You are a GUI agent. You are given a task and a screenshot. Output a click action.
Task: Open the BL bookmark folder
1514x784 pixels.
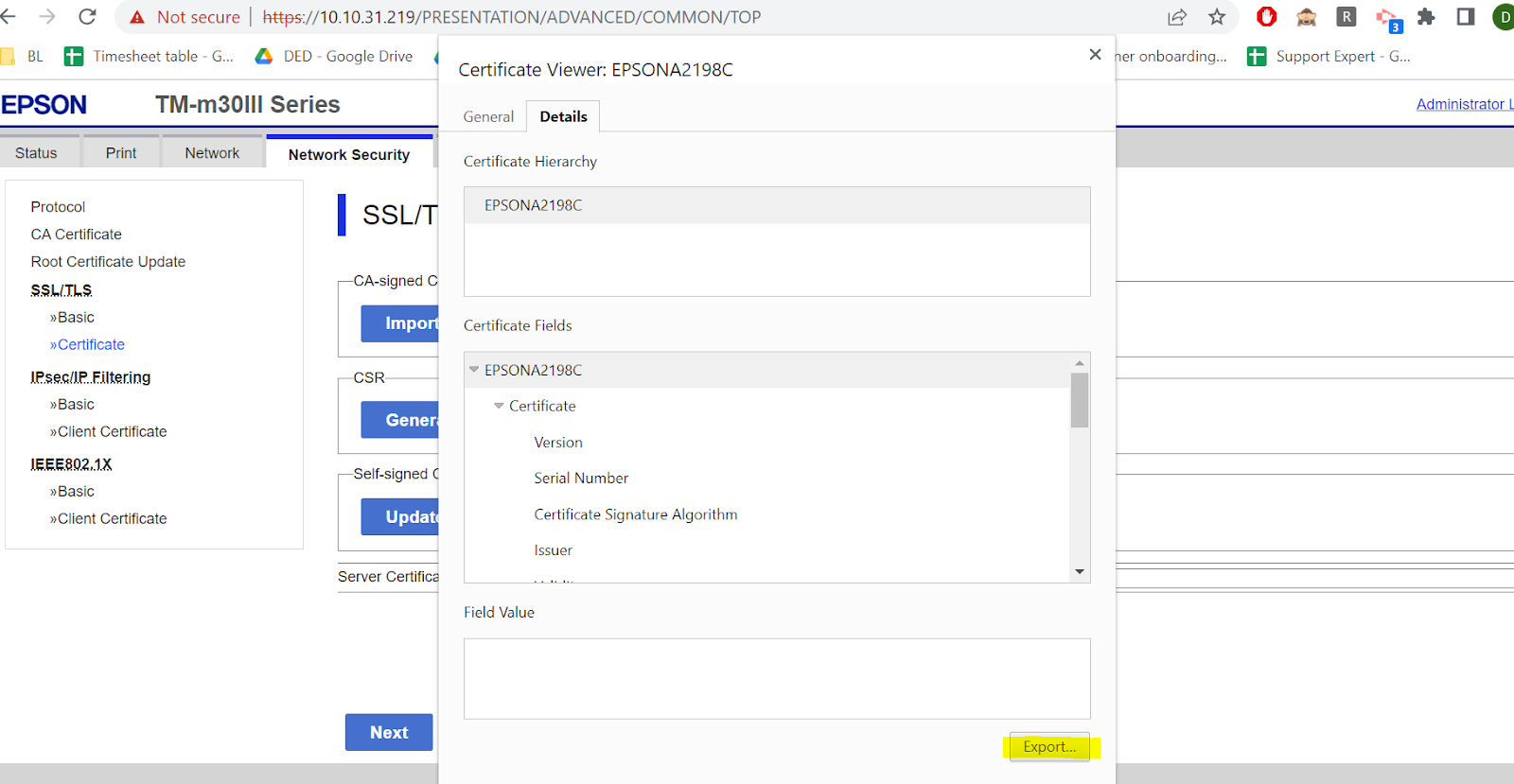pos(23,57)
